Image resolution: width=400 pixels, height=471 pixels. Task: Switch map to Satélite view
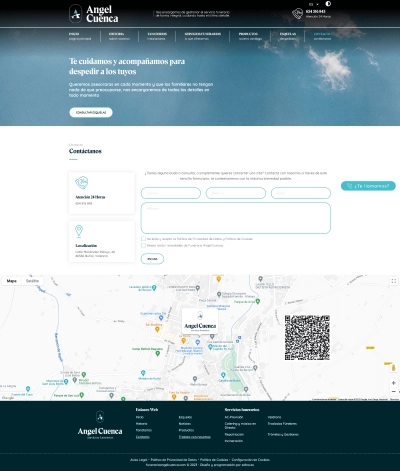point(32,281)
